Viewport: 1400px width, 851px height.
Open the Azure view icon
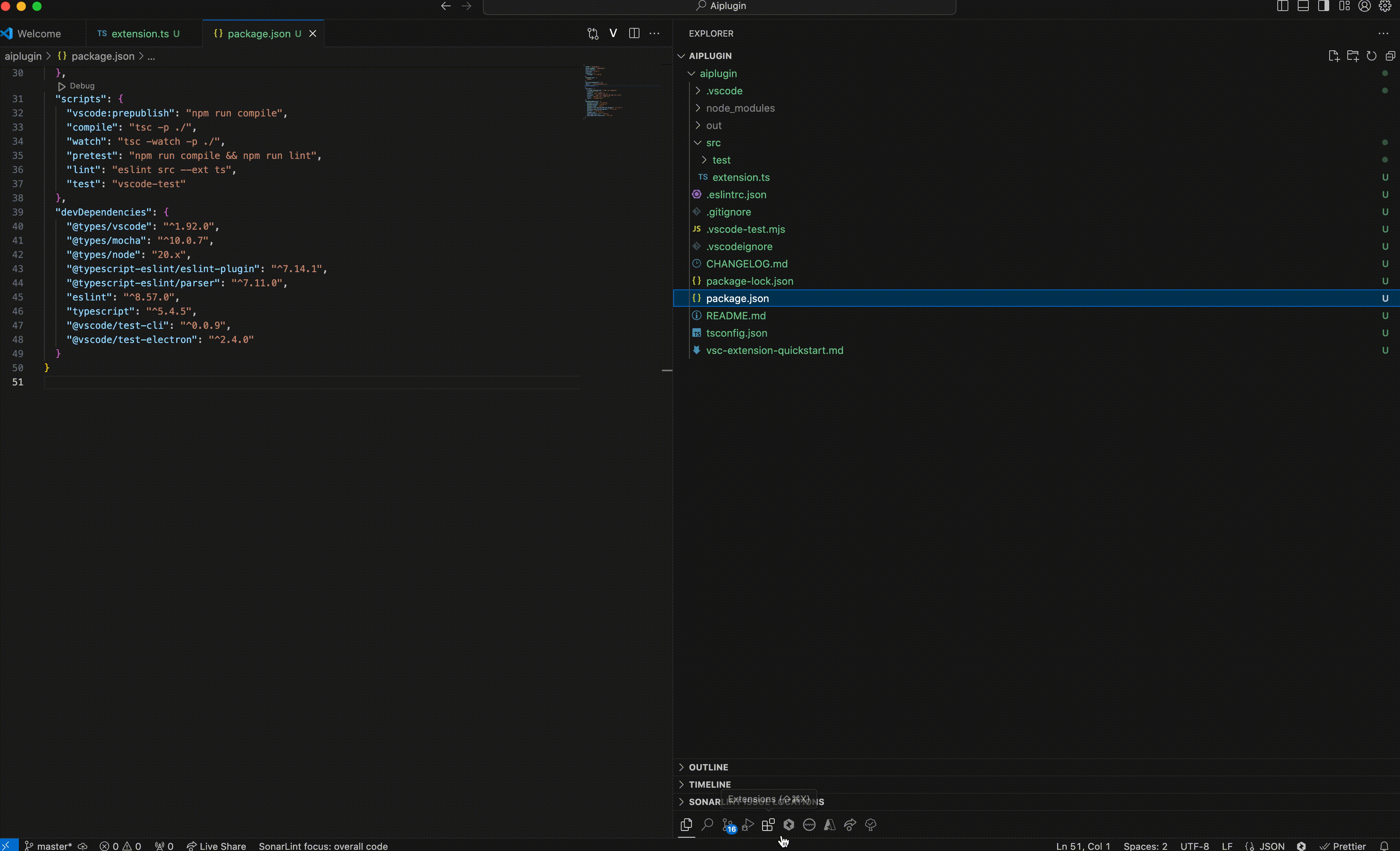pyautogui.click(x=829, y=824)
